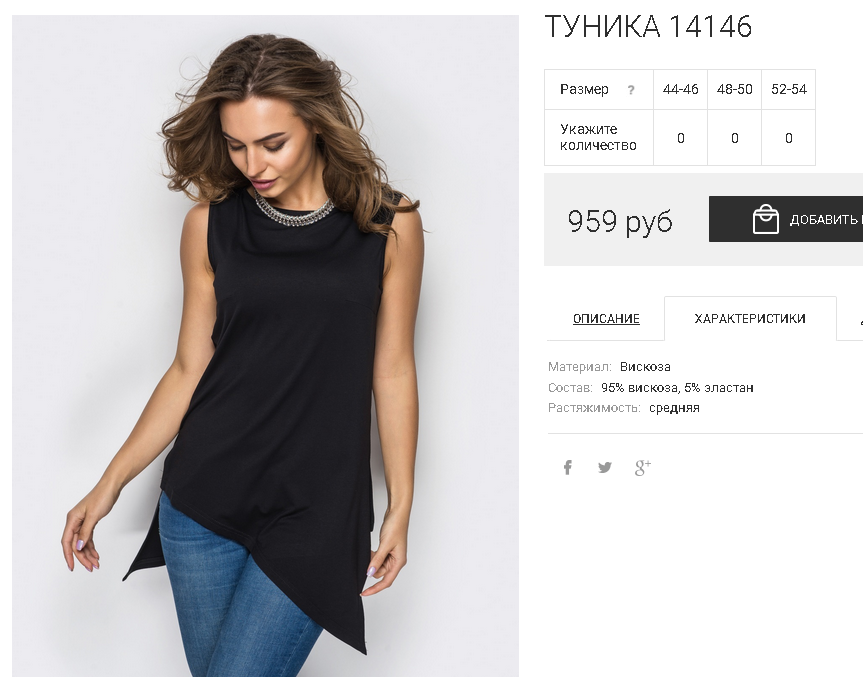Select the 44-46 size column header
The height and width of the screenshot is (677, 863).
tap(680, 90)
